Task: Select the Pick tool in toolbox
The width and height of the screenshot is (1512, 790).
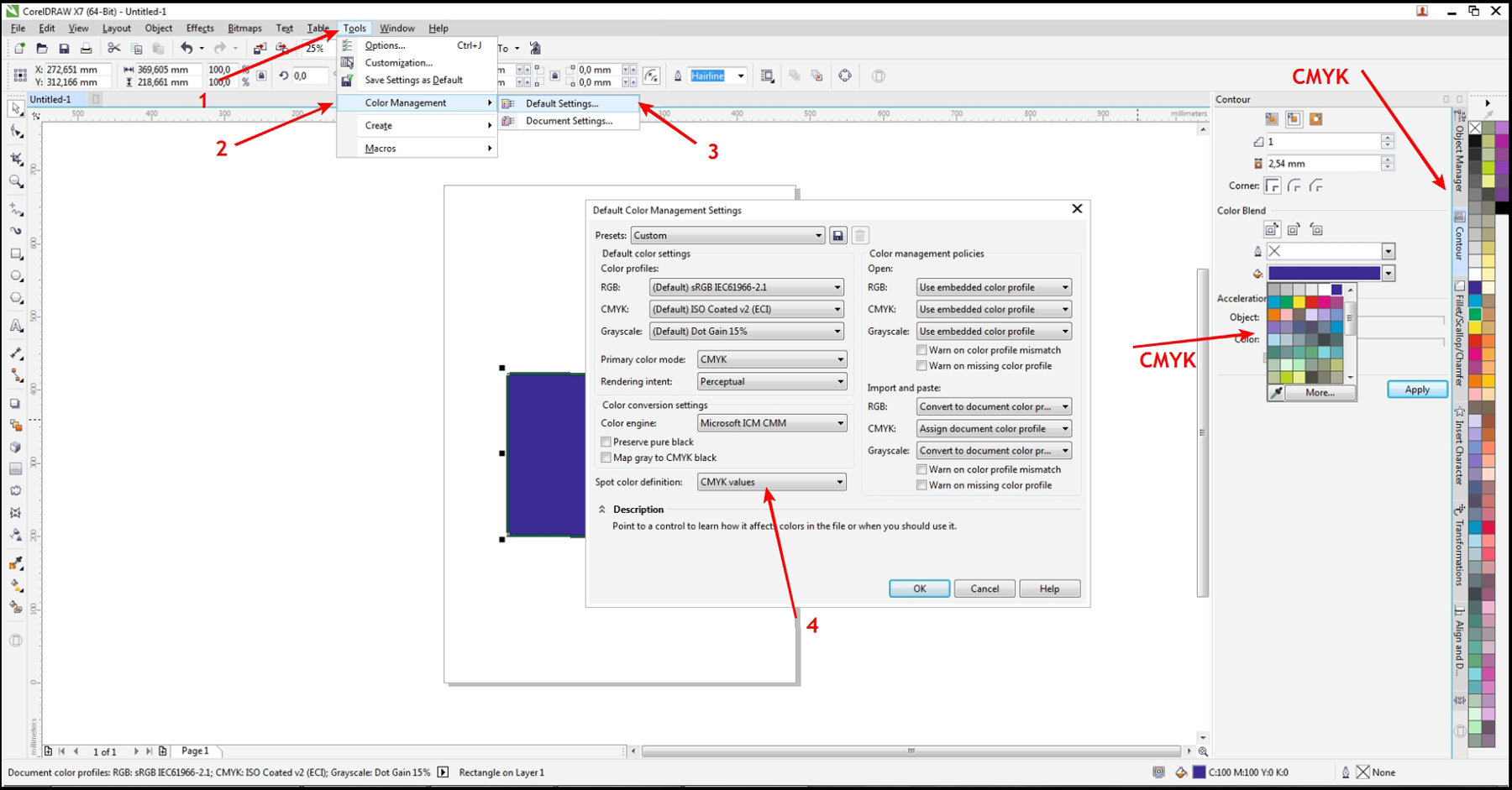Action: click(16, 109)
